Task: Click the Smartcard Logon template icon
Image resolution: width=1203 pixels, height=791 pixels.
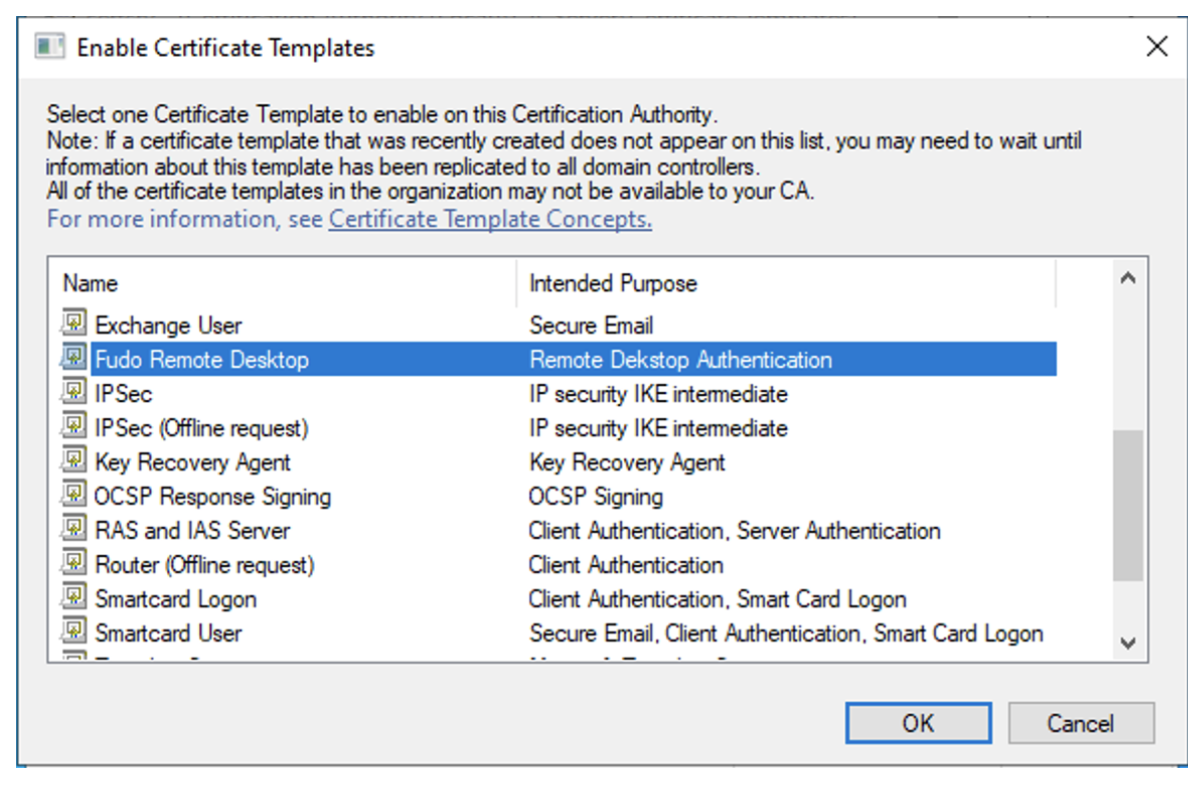Action: (75, 598)
